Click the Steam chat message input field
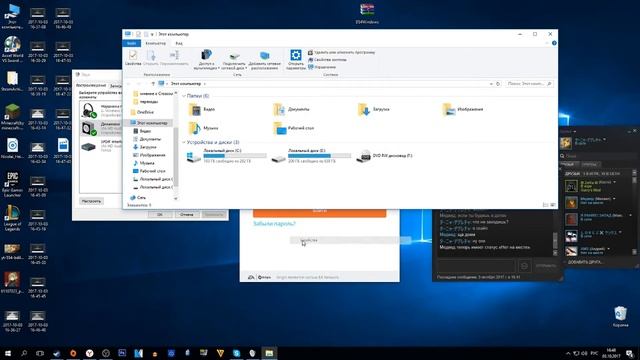This screenshot has height=360, width=640. tap(476, 266)
